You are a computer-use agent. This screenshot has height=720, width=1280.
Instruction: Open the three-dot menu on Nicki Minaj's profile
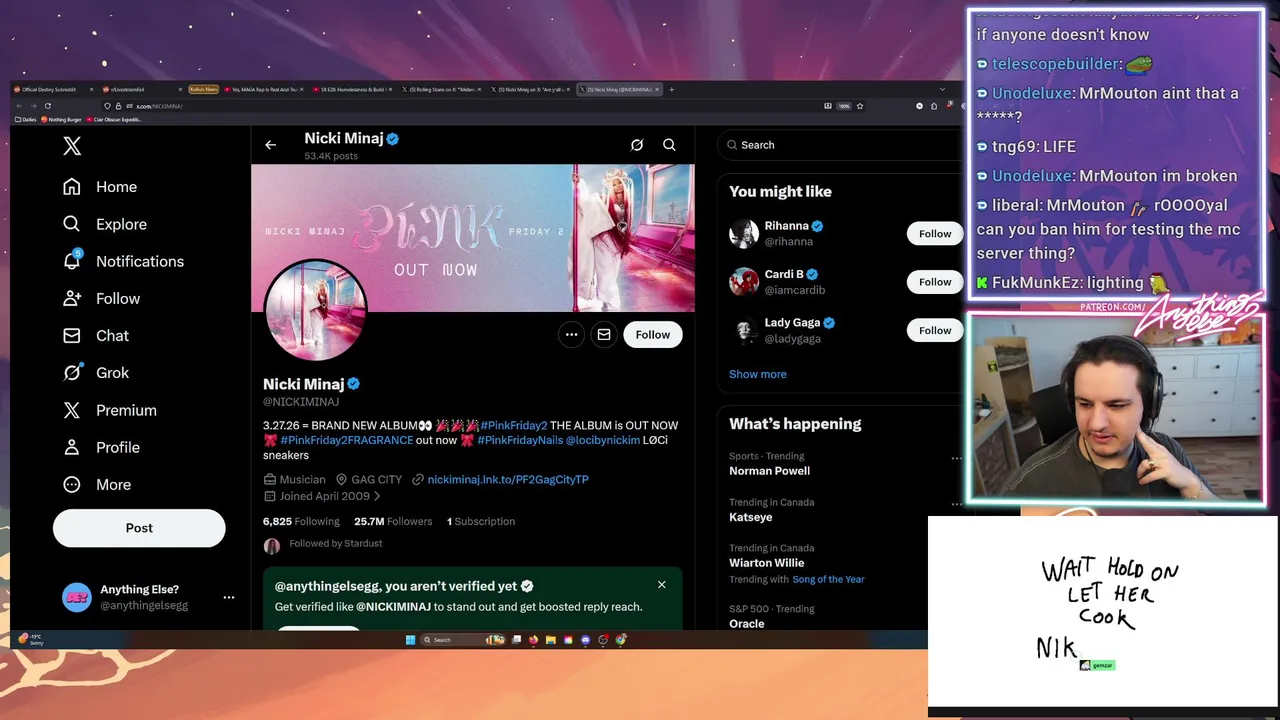tap(571, 335)
